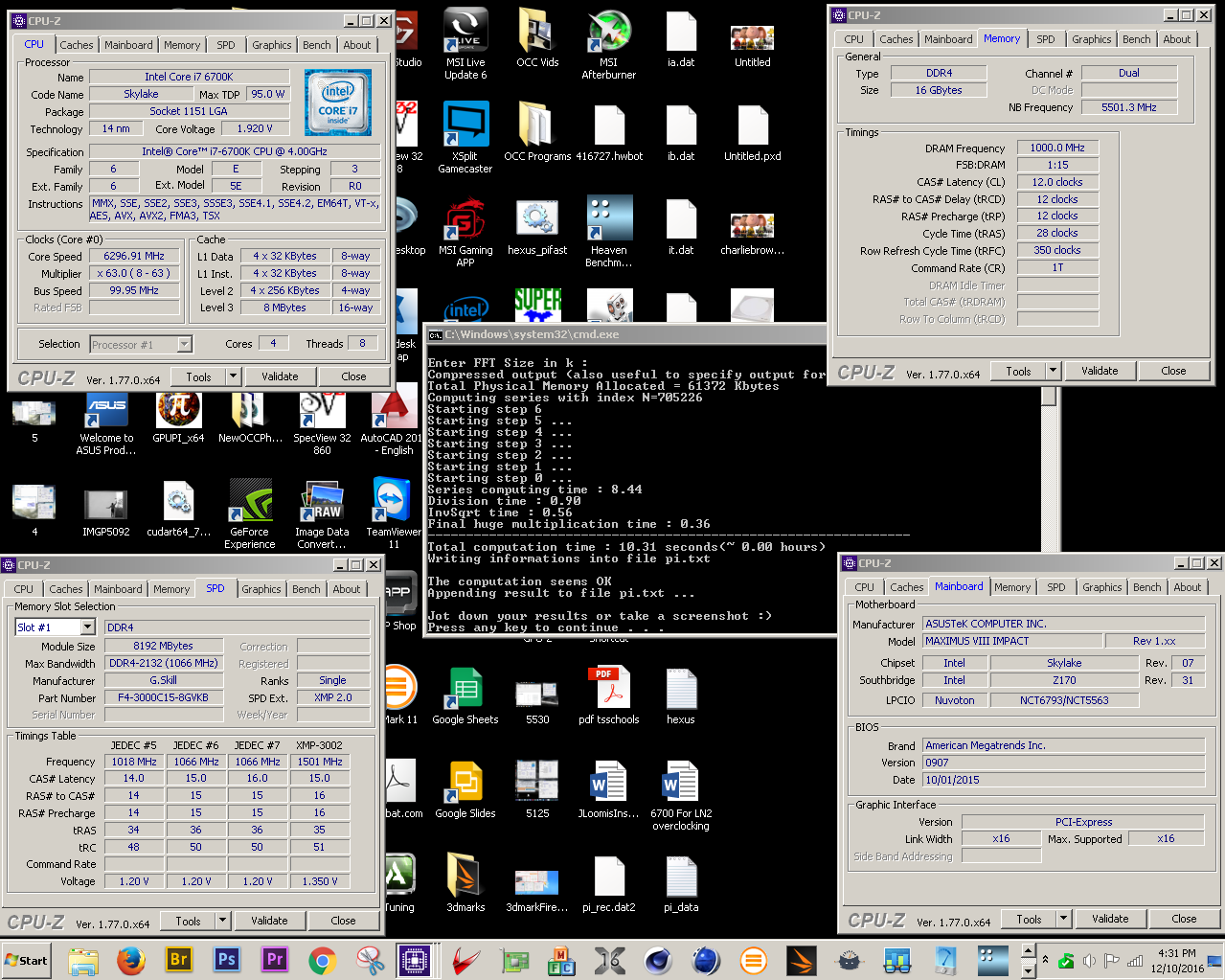Viewport: 1225px width, 980px height.
Task: Show hidden system tray icons arrow
Action: pyautogui.click(x=1045, y=960)
